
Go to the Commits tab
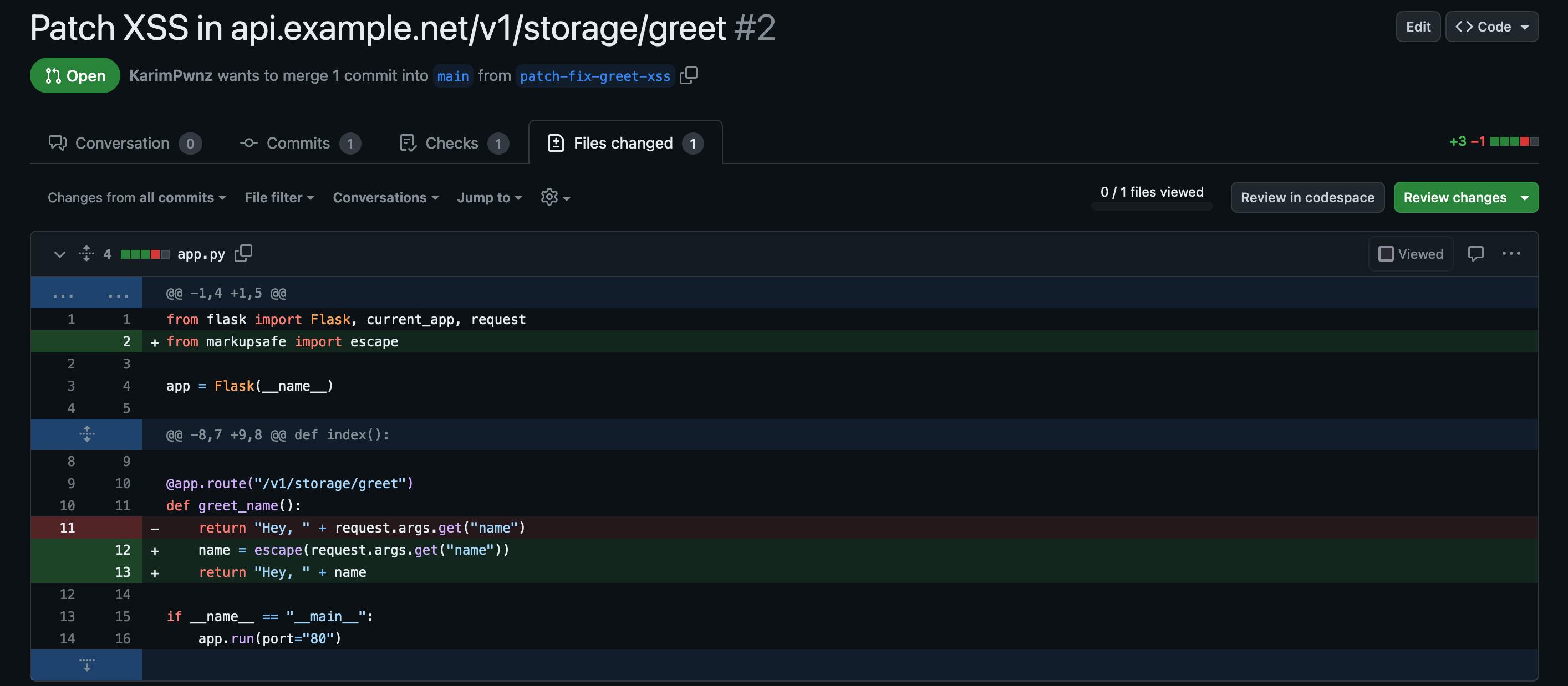299,143
